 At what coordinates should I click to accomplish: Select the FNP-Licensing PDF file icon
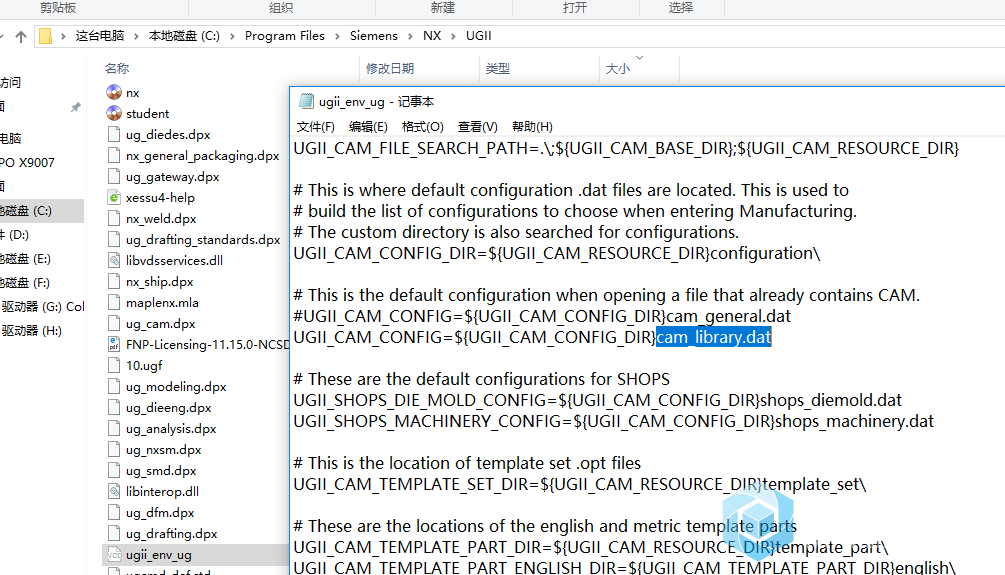(x=114, y=345)
